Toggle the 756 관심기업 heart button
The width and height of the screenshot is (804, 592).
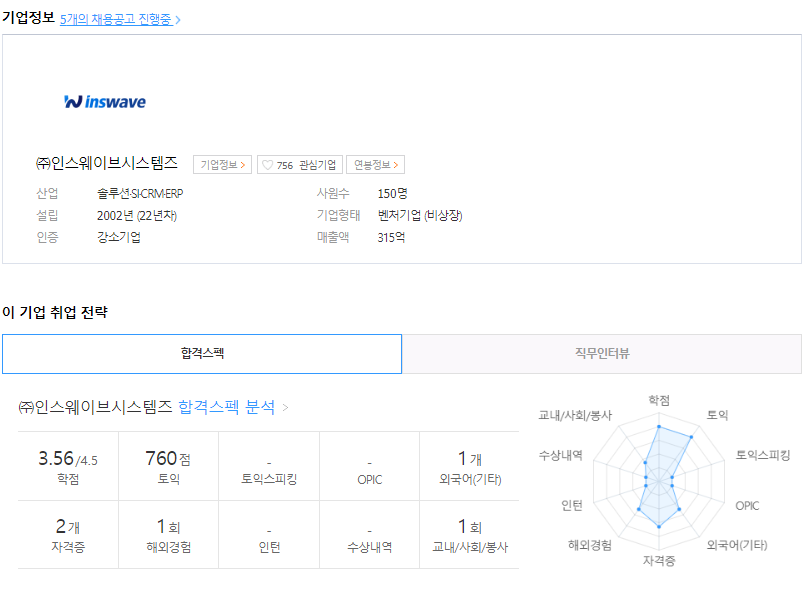point(299,165)
